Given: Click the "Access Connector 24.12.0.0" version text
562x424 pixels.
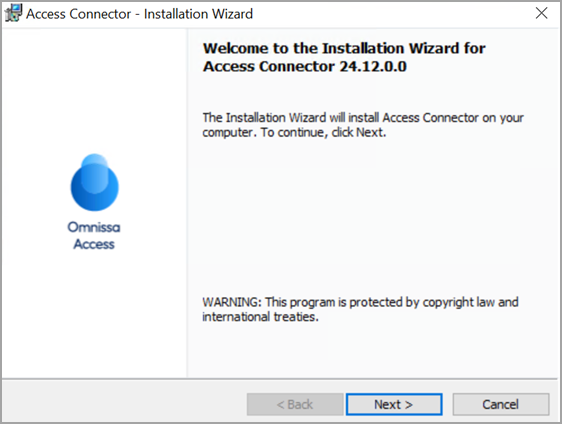Looking at the screenshot, I should click(305, 66).
